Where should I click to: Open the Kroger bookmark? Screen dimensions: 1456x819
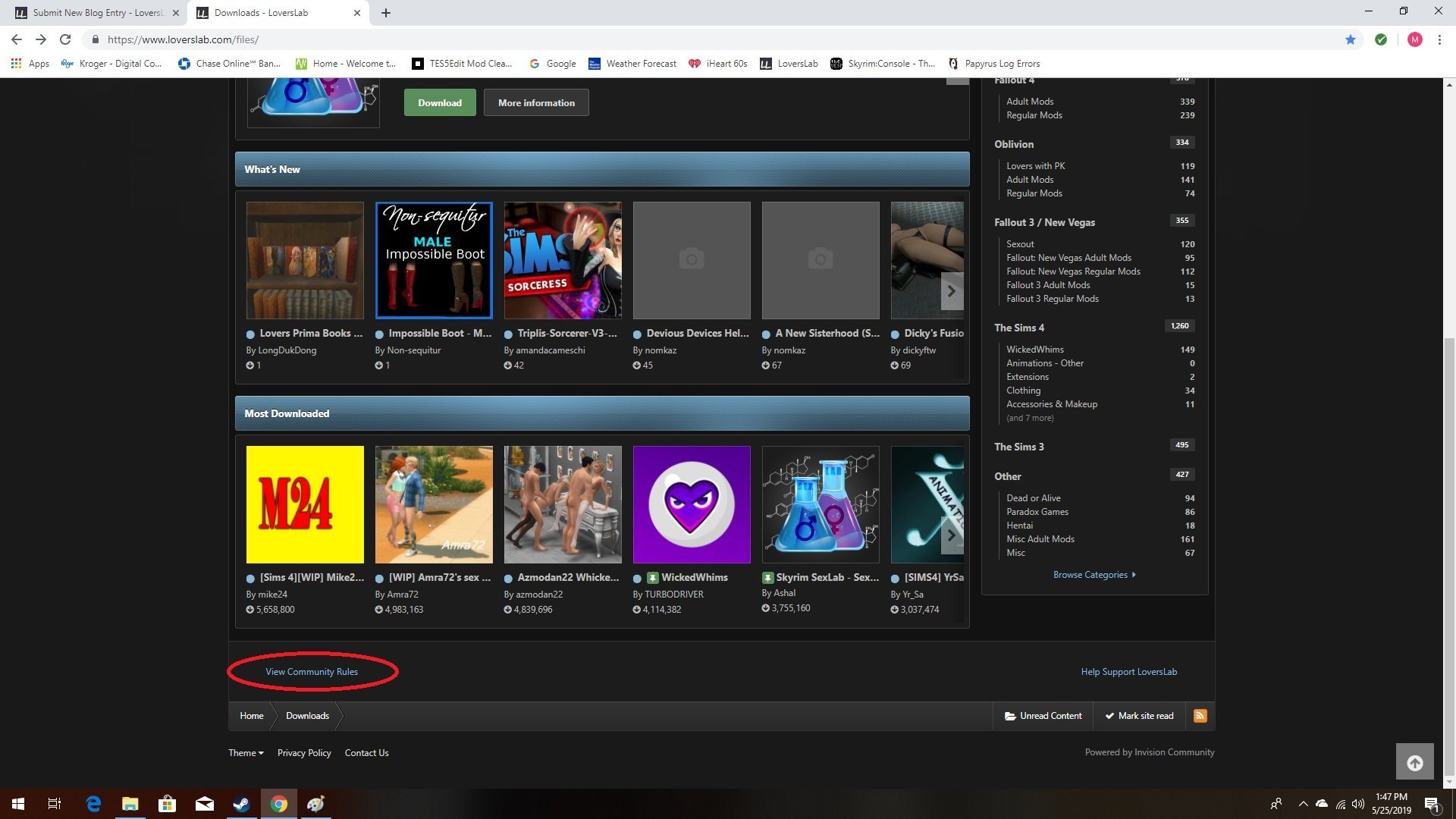pos(111,64)
